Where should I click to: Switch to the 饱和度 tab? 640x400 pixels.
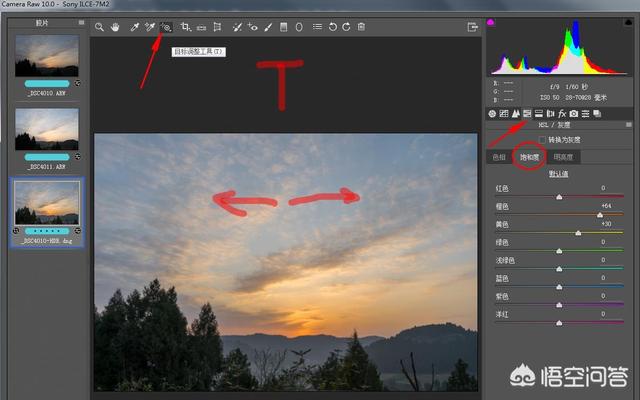point(529,157)
